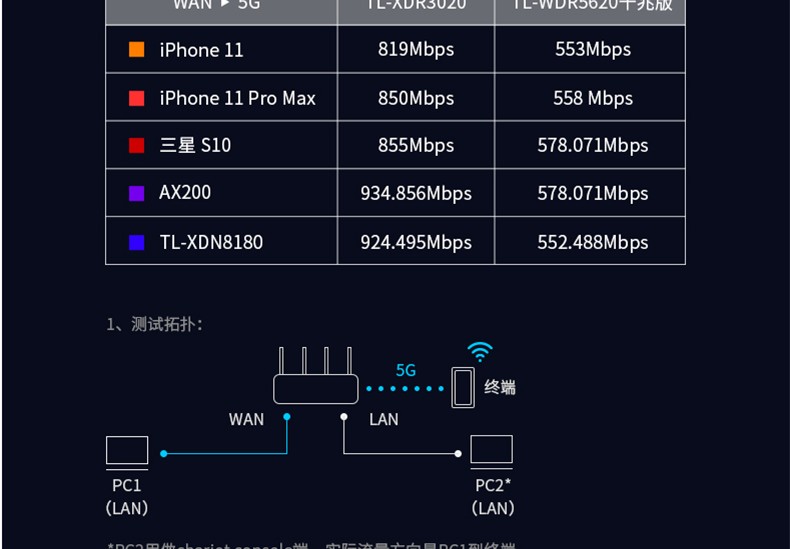This screenshot has height=549, width=790.
Task: Select the dark red swatch for 三星 S10
Action: click(137, 146)
